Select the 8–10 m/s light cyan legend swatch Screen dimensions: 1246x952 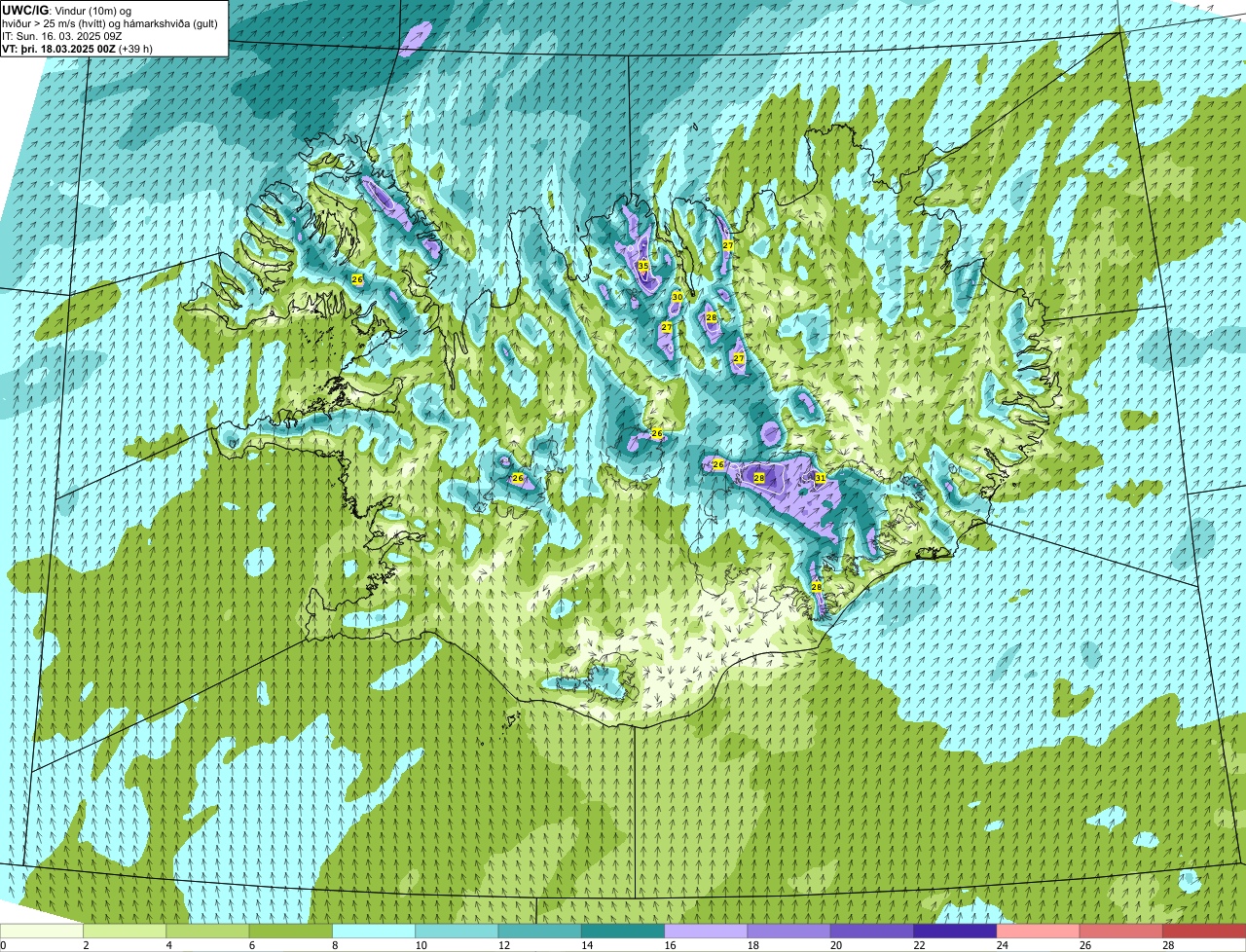coord(374,932)
